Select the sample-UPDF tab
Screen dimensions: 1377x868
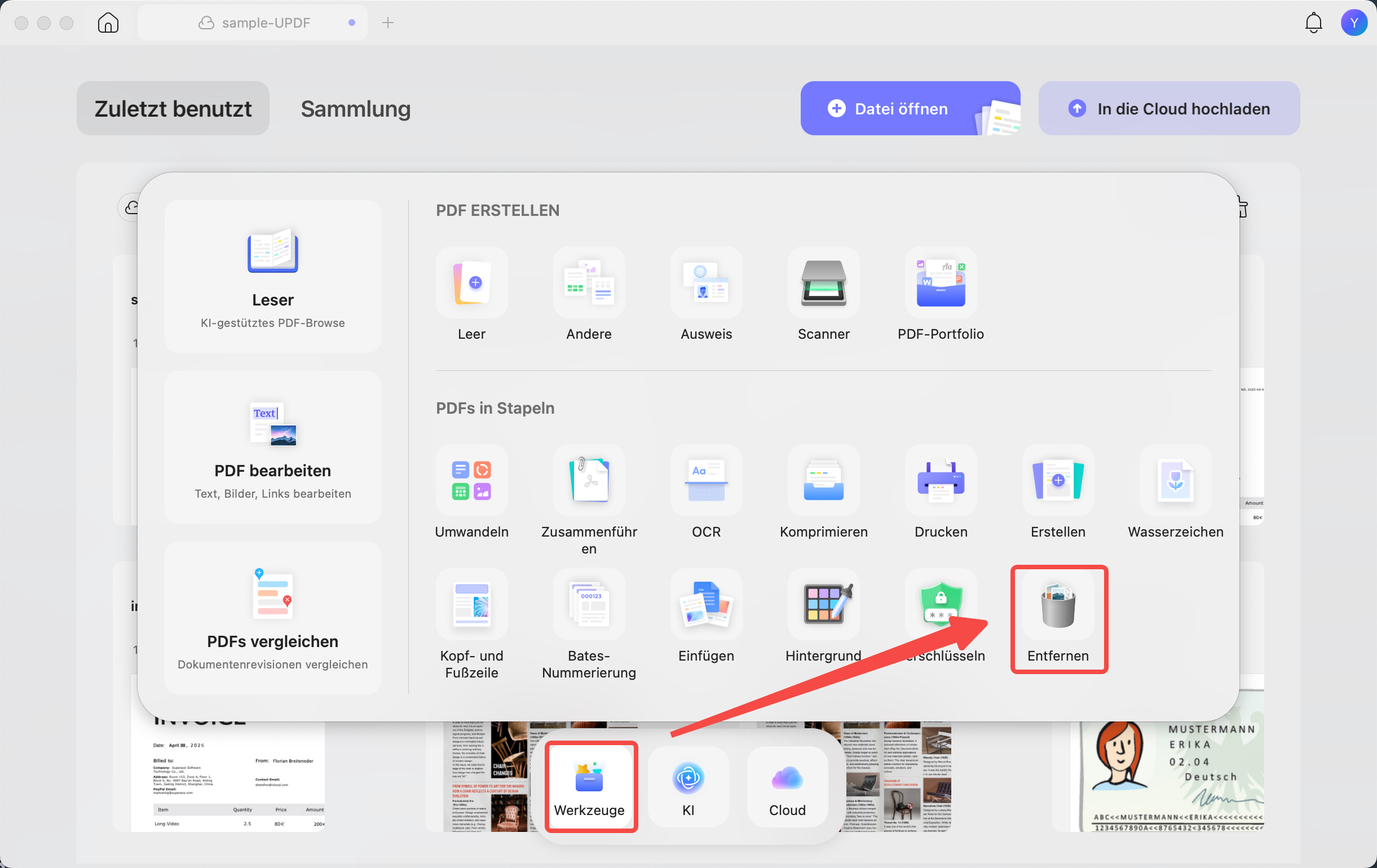tap(252, 23)
